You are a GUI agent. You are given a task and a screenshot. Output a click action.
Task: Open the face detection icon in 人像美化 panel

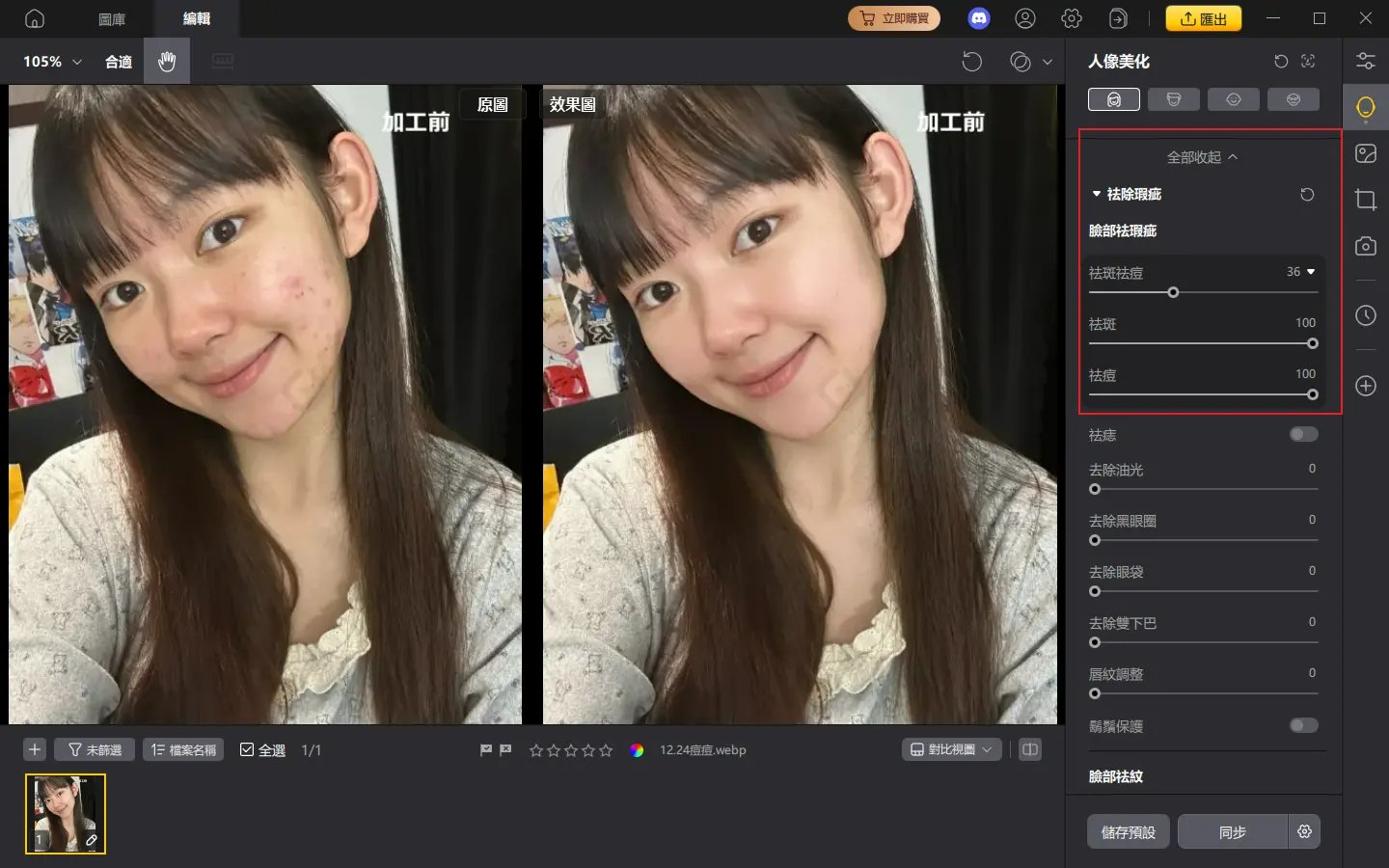click(x=1308, y=61)
